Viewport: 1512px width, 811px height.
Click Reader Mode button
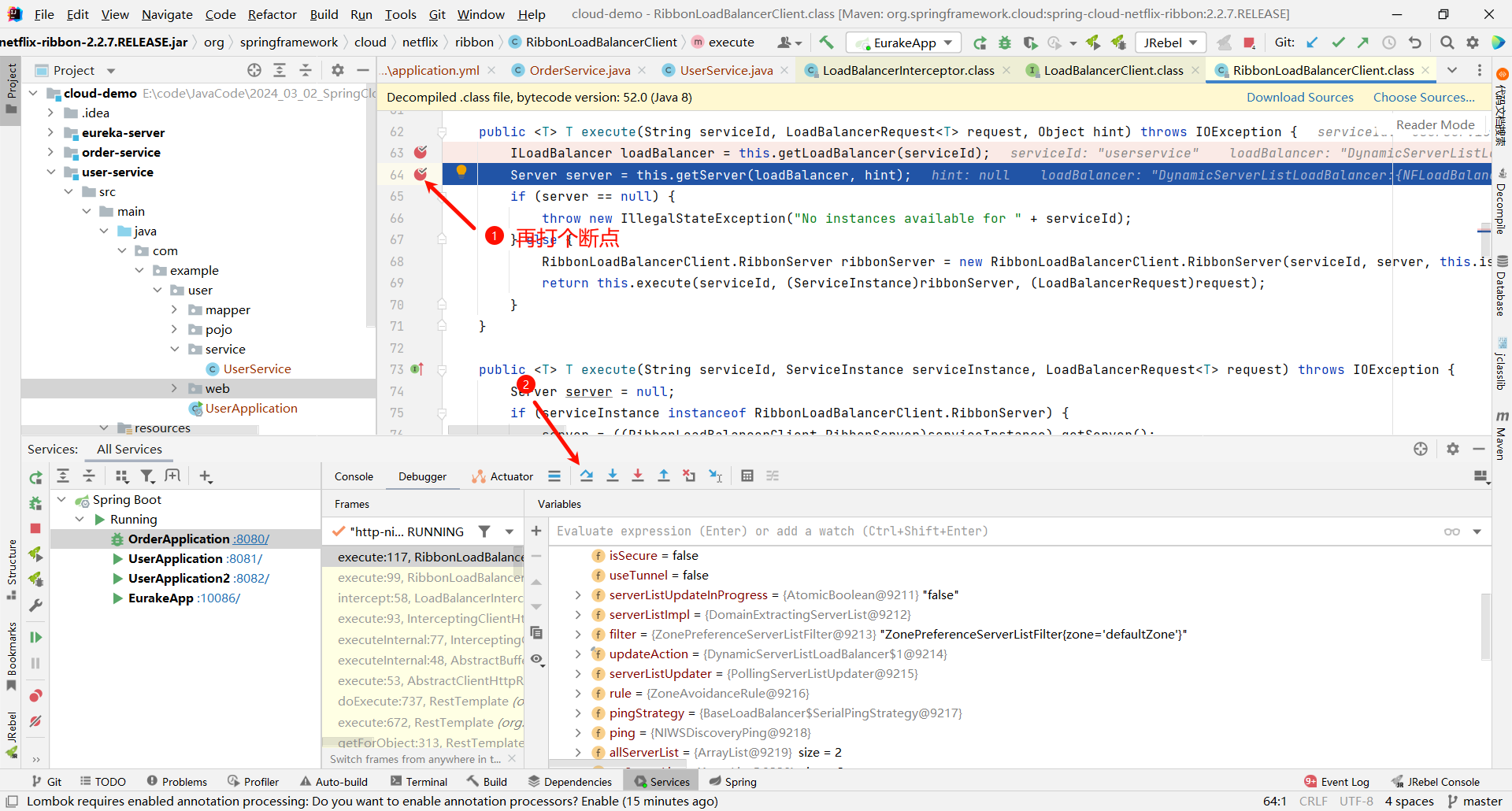(1435, 124)
